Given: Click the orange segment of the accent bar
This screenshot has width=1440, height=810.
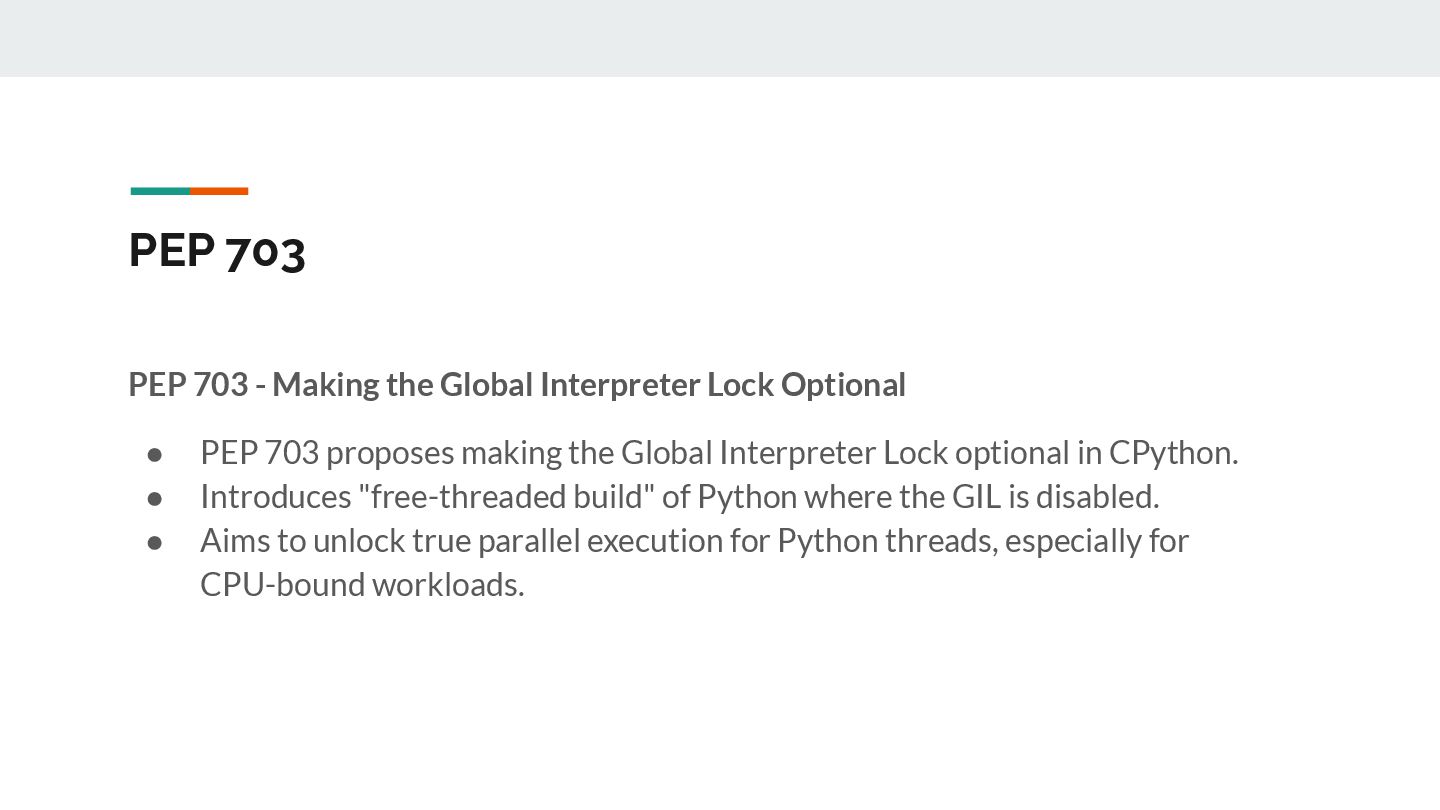Looking at the screenshot, I should (x=219, y=191).
